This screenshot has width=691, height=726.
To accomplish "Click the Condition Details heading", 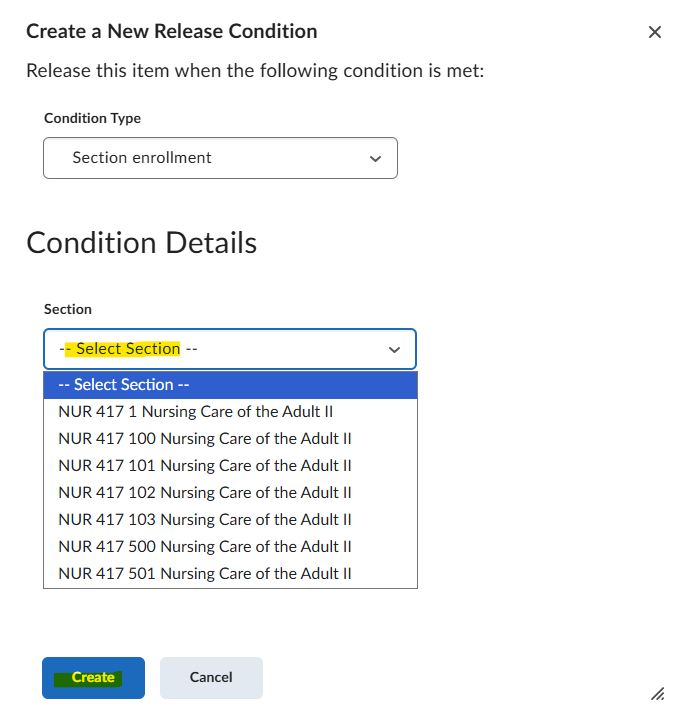I will (141, 243).
